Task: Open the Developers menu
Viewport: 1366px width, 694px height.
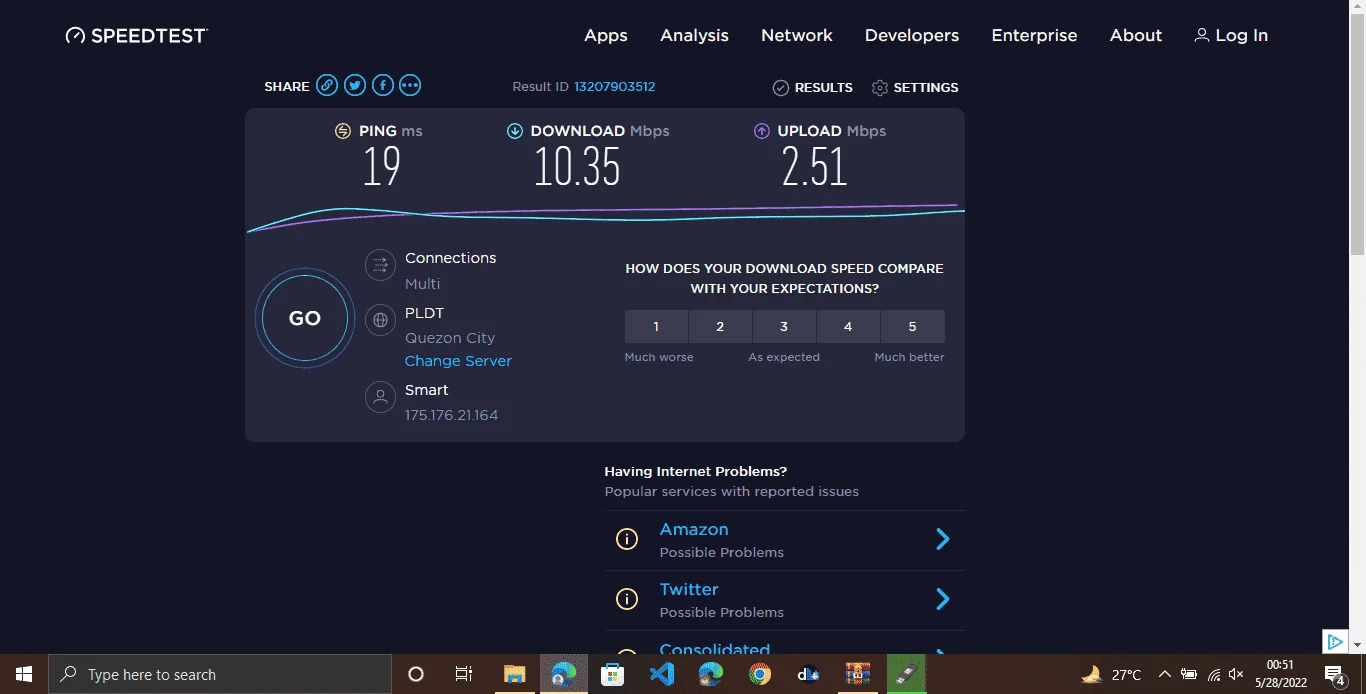Action: 912,35
